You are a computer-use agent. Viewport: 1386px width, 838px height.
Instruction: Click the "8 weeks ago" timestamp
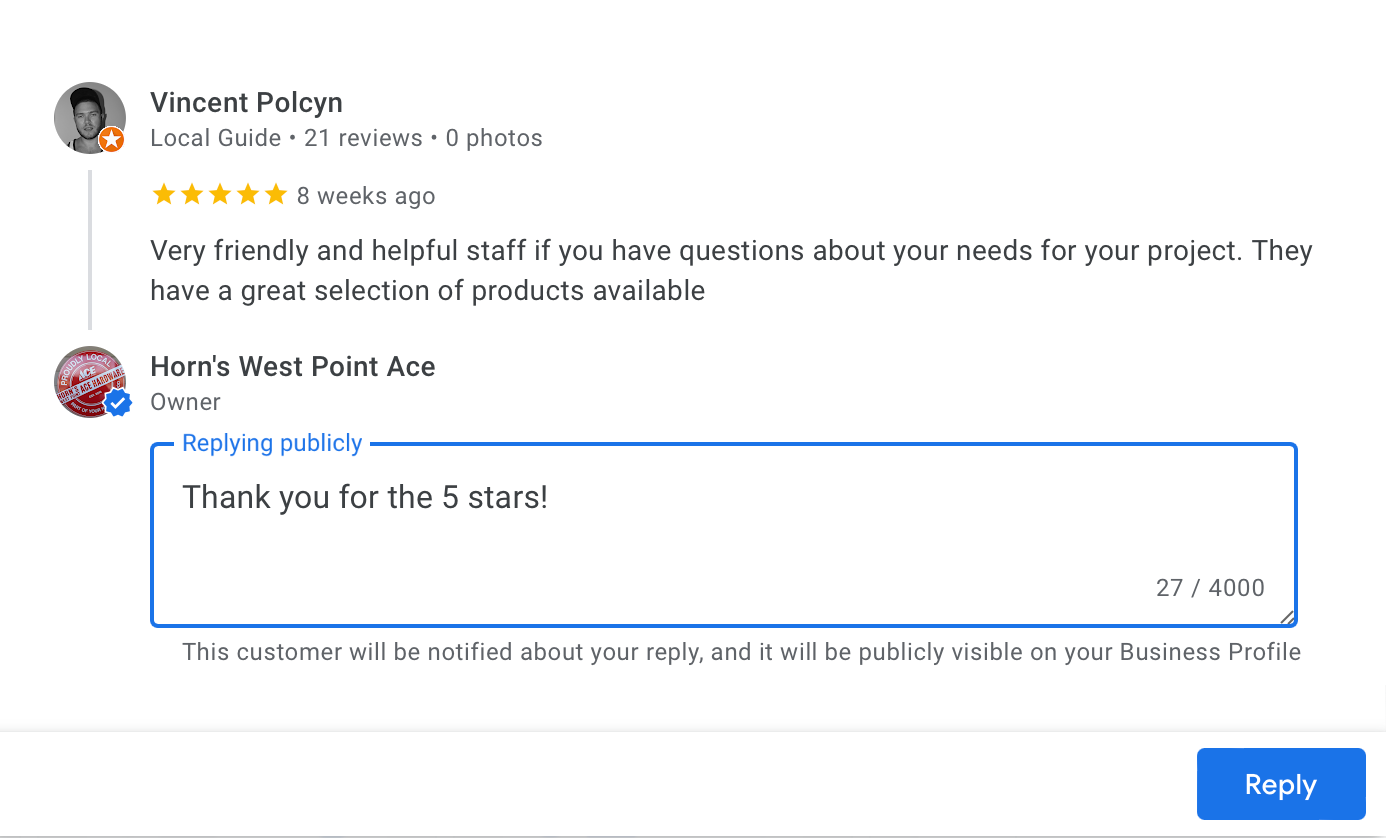[x=366, y=196]
